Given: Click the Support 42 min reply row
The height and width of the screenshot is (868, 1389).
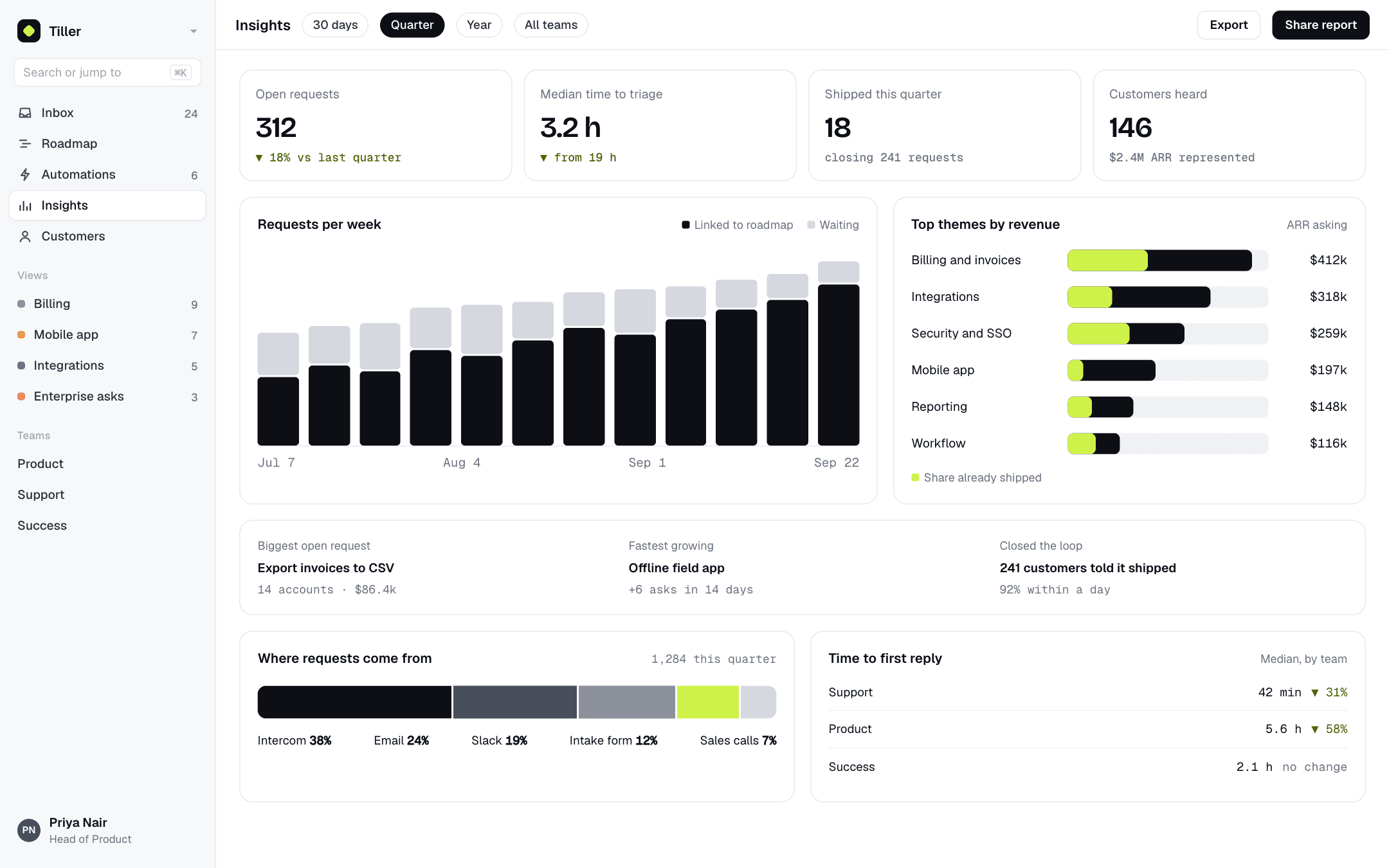Looking at the screenshot, I should pyautogui.click(x=1088, y=692).
